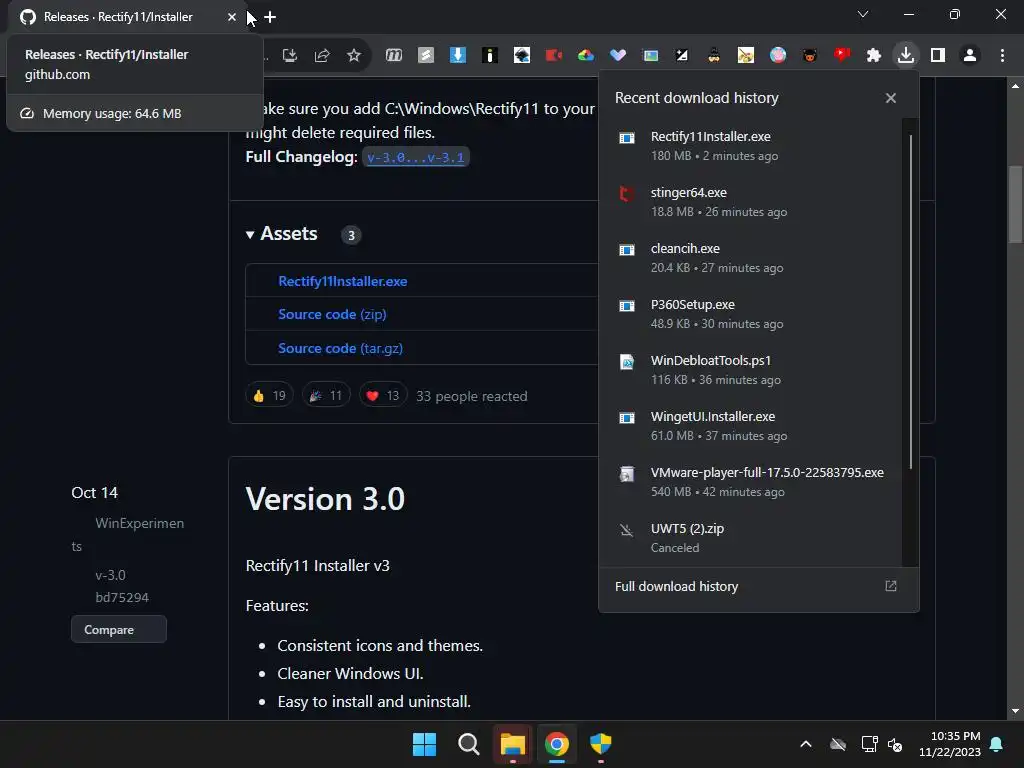Click the Downloads toolbar icon
The width and height of the screenshot is (1024, 768).
[x=906, y=56]
